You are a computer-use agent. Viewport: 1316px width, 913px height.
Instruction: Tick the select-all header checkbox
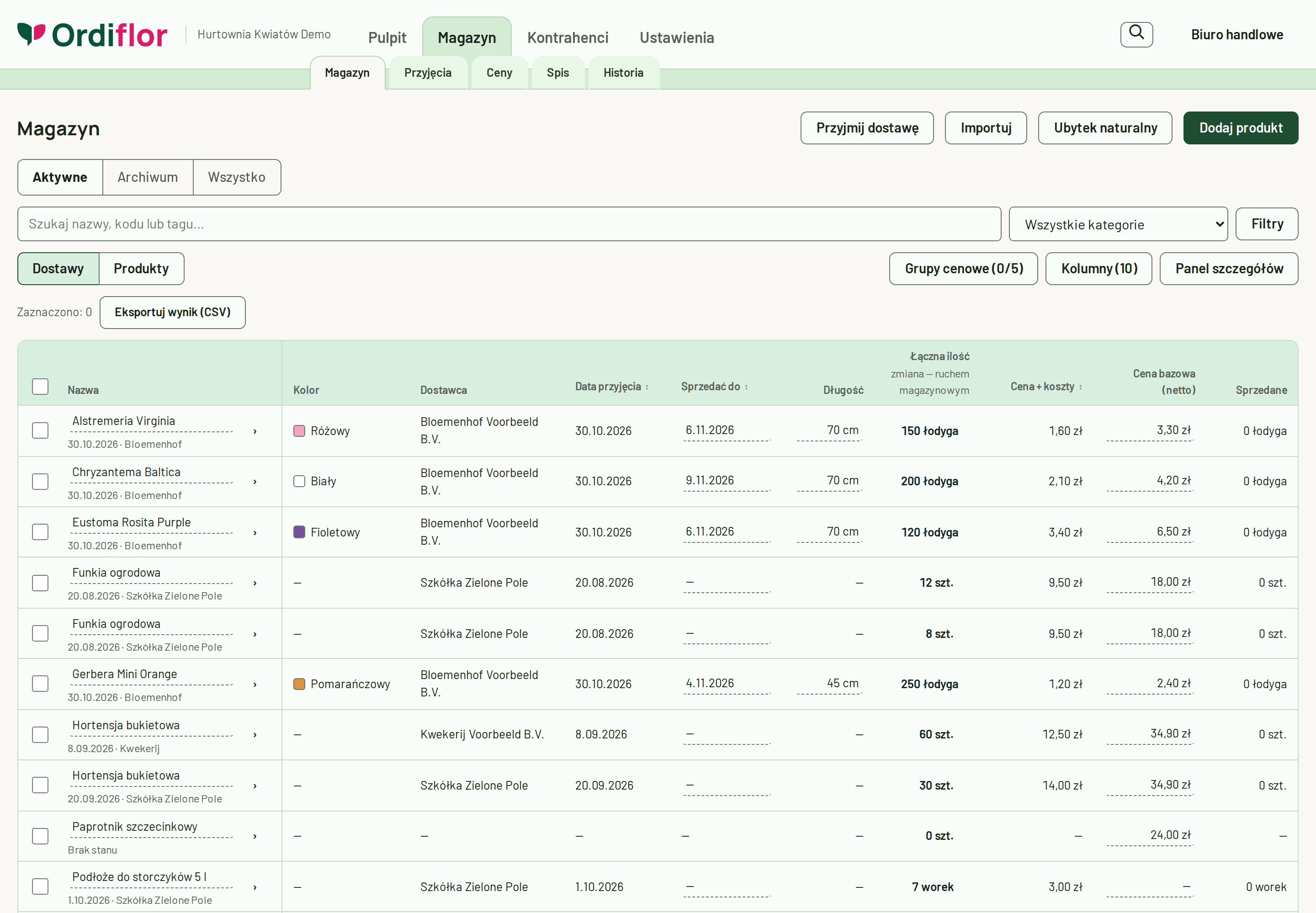click(40, 387)
